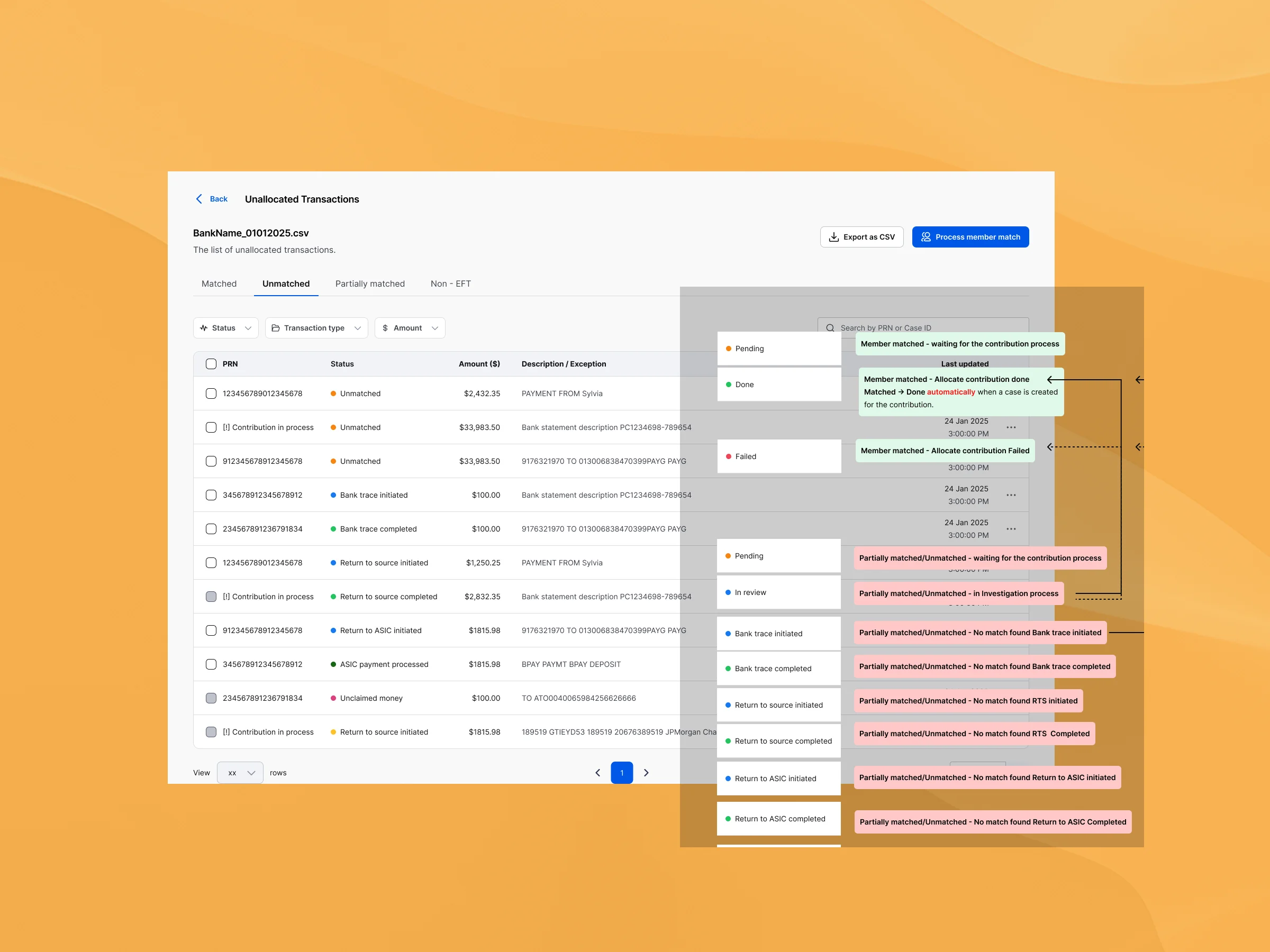This screenshot has width=1270, height=952.
Task: Open the Transaction type filter dropdown
Action: point(316,328)
